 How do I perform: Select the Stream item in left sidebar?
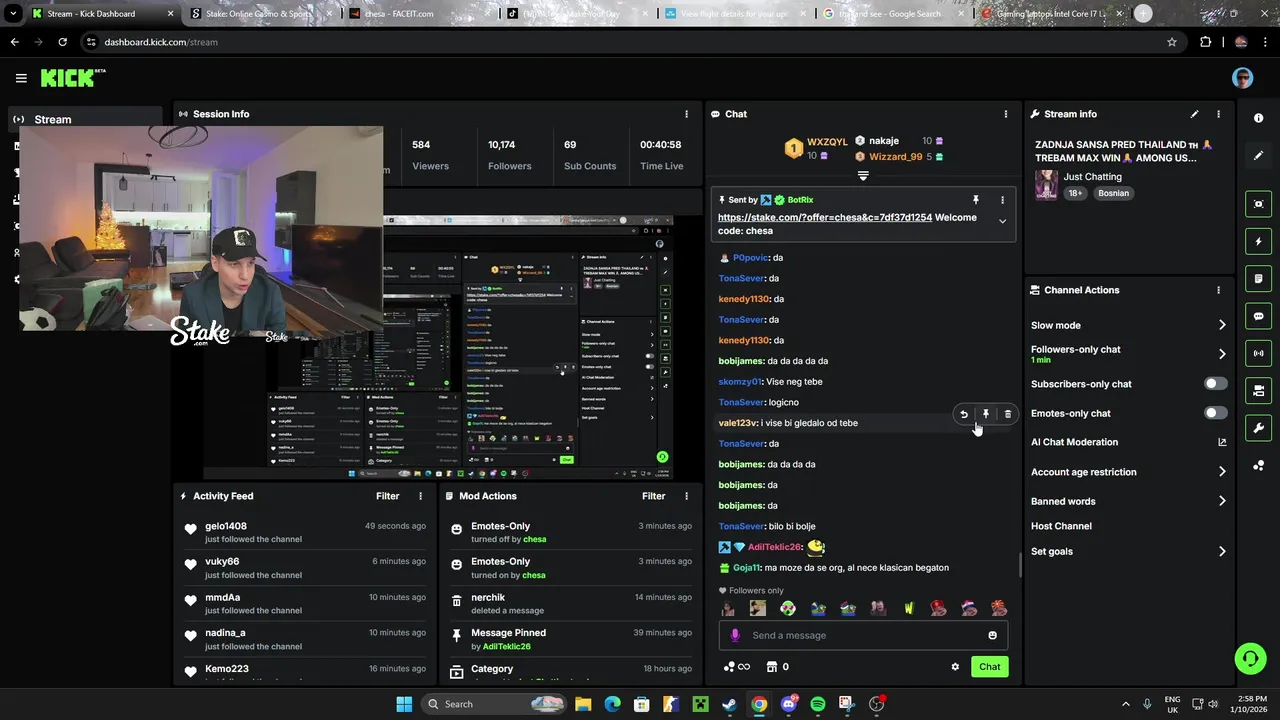[x=85, y=119]
